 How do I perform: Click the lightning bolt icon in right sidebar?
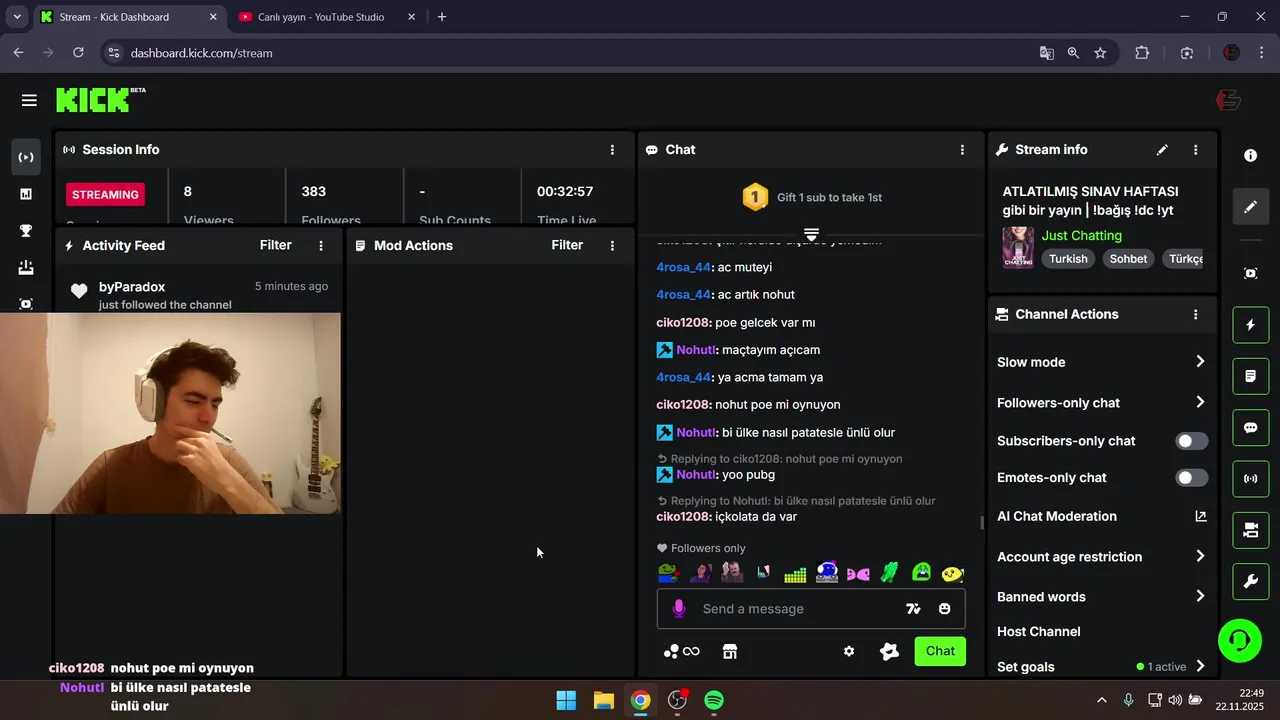[x=1250, y=325]
